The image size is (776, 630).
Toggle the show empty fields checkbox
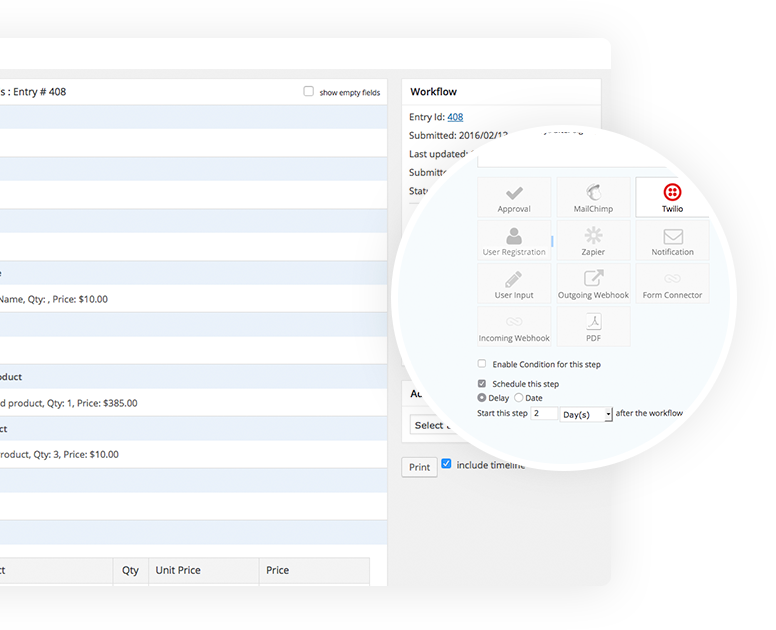308,91
